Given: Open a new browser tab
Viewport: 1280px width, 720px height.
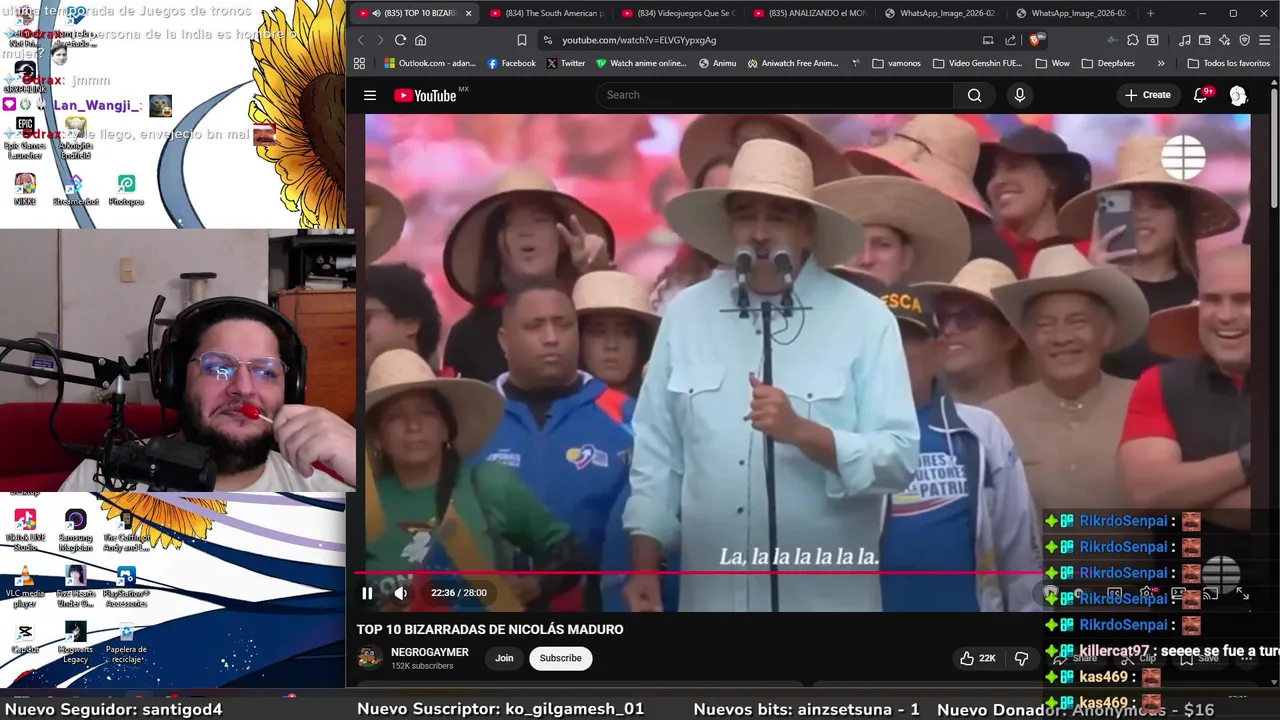Looking at the screenshot, I should coord(1150,13).
